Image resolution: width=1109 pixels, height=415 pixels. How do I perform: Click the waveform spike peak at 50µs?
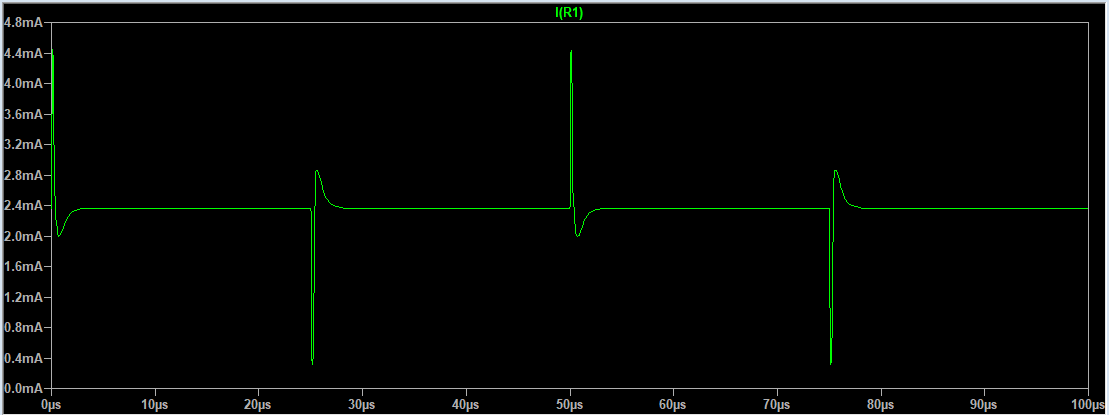click(571, 51)
